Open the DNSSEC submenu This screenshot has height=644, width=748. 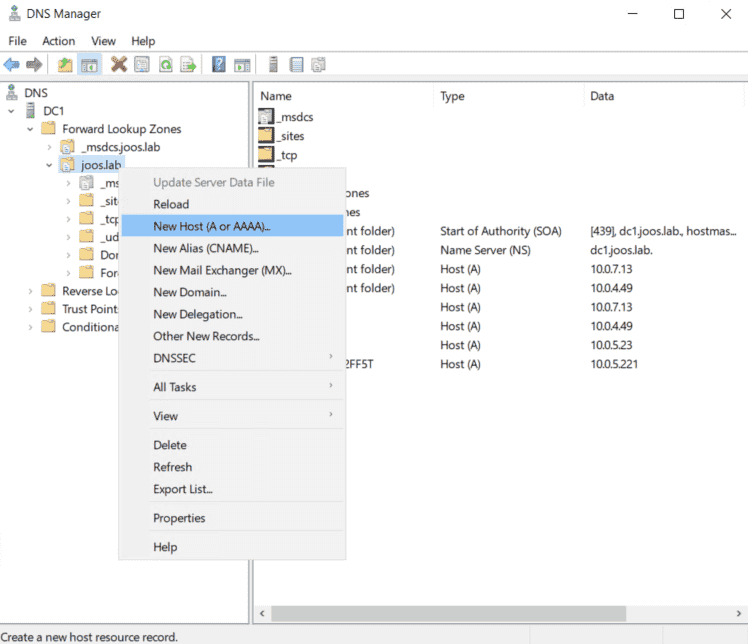pos(232,358)
